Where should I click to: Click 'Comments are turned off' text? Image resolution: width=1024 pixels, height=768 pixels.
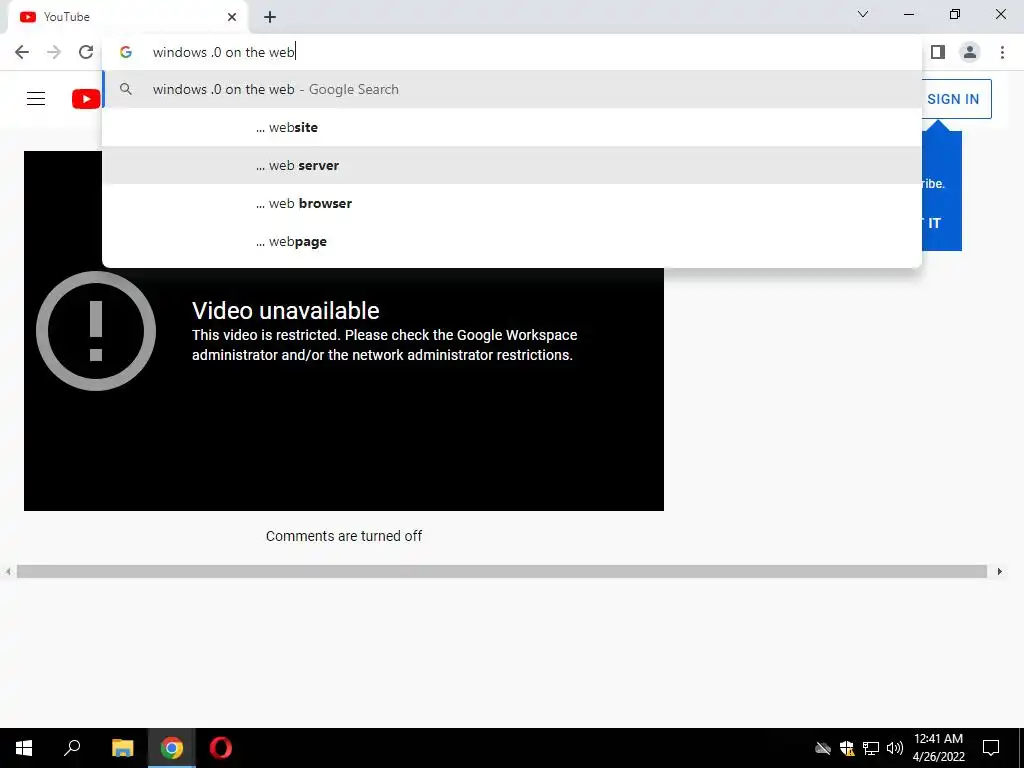[x=344, y=536]
